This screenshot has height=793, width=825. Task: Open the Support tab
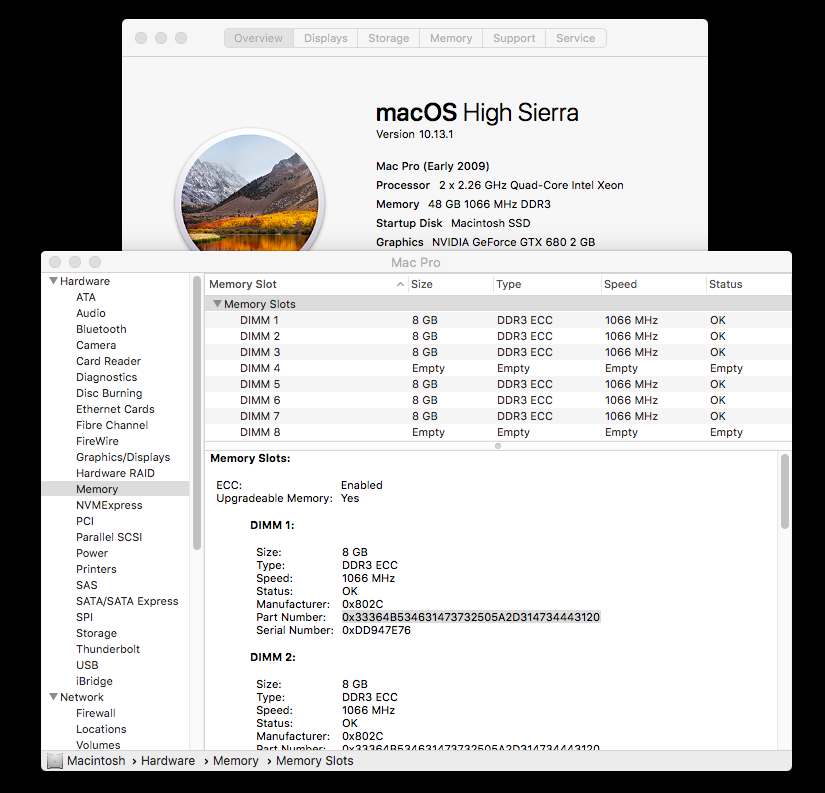514,38
